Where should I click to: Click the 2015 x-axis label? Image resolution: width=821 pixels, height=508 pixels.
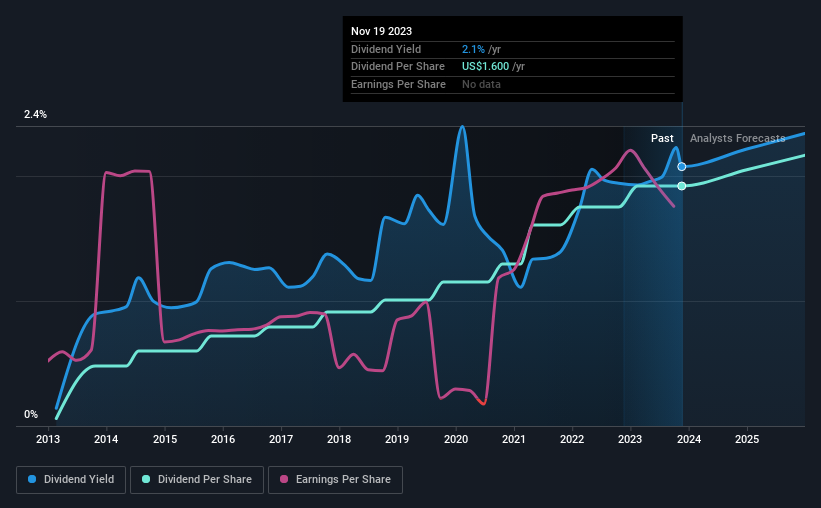[x=165, y=439]
